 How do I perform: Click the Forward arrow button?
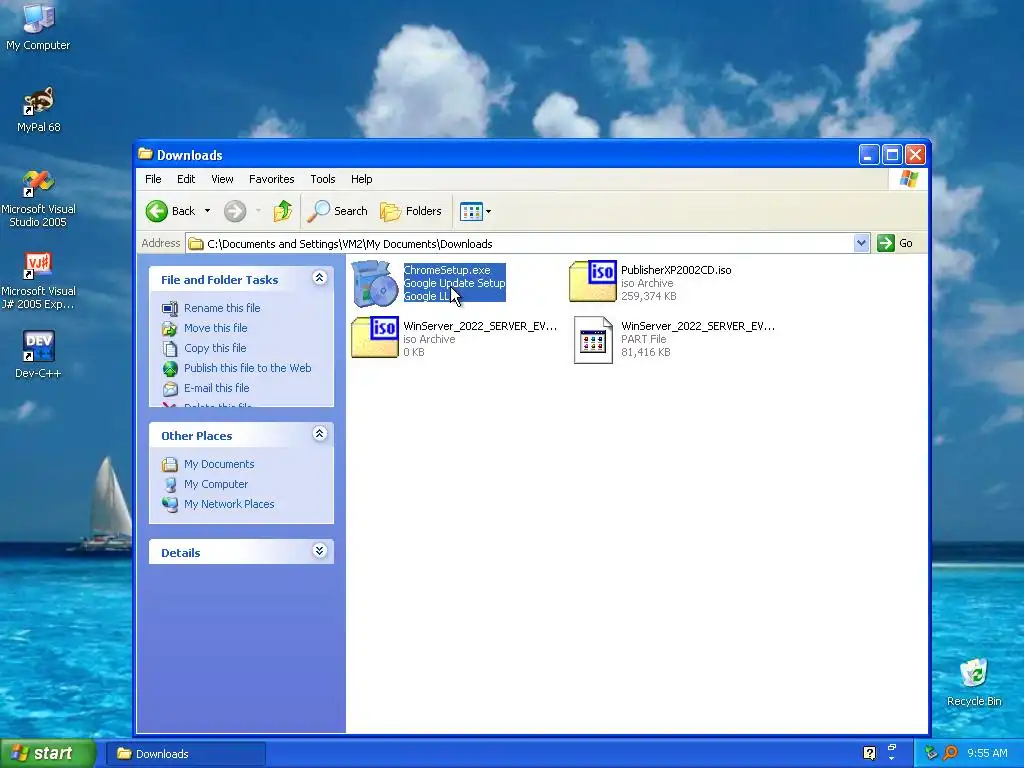(235, 211)
